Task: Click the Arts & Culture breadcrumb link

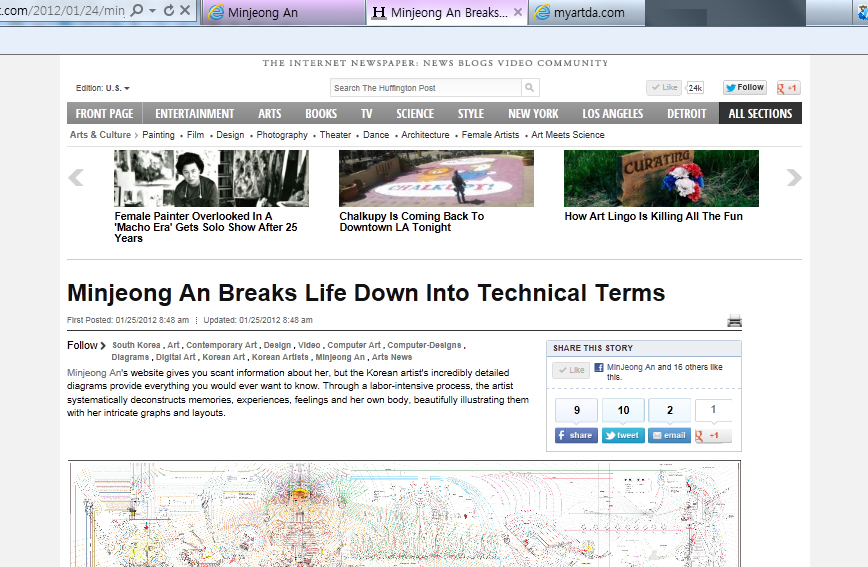Action: [100, 135]
